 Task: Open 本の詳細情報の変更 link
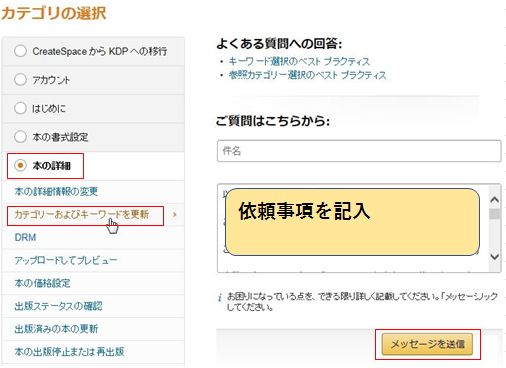[56, 191]
